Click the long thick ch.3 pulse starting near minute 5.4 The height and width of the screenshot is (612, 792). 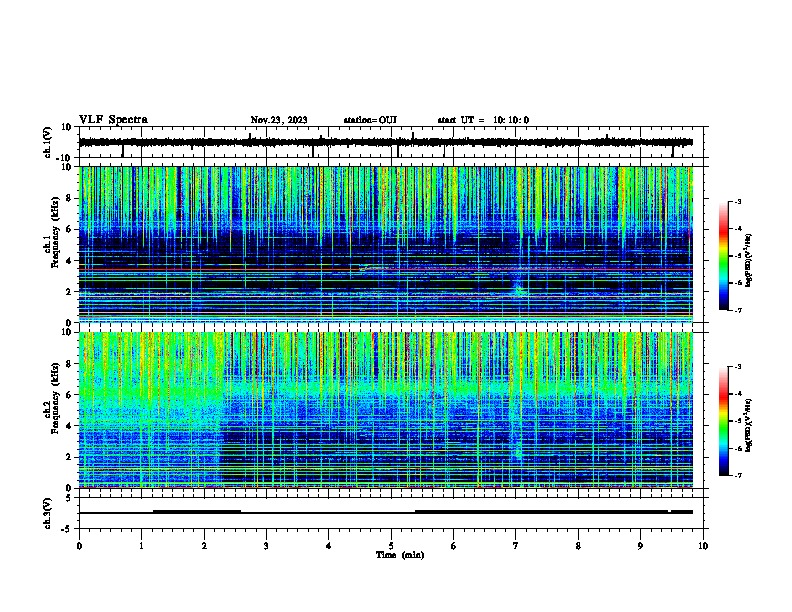tap(541, 512)
